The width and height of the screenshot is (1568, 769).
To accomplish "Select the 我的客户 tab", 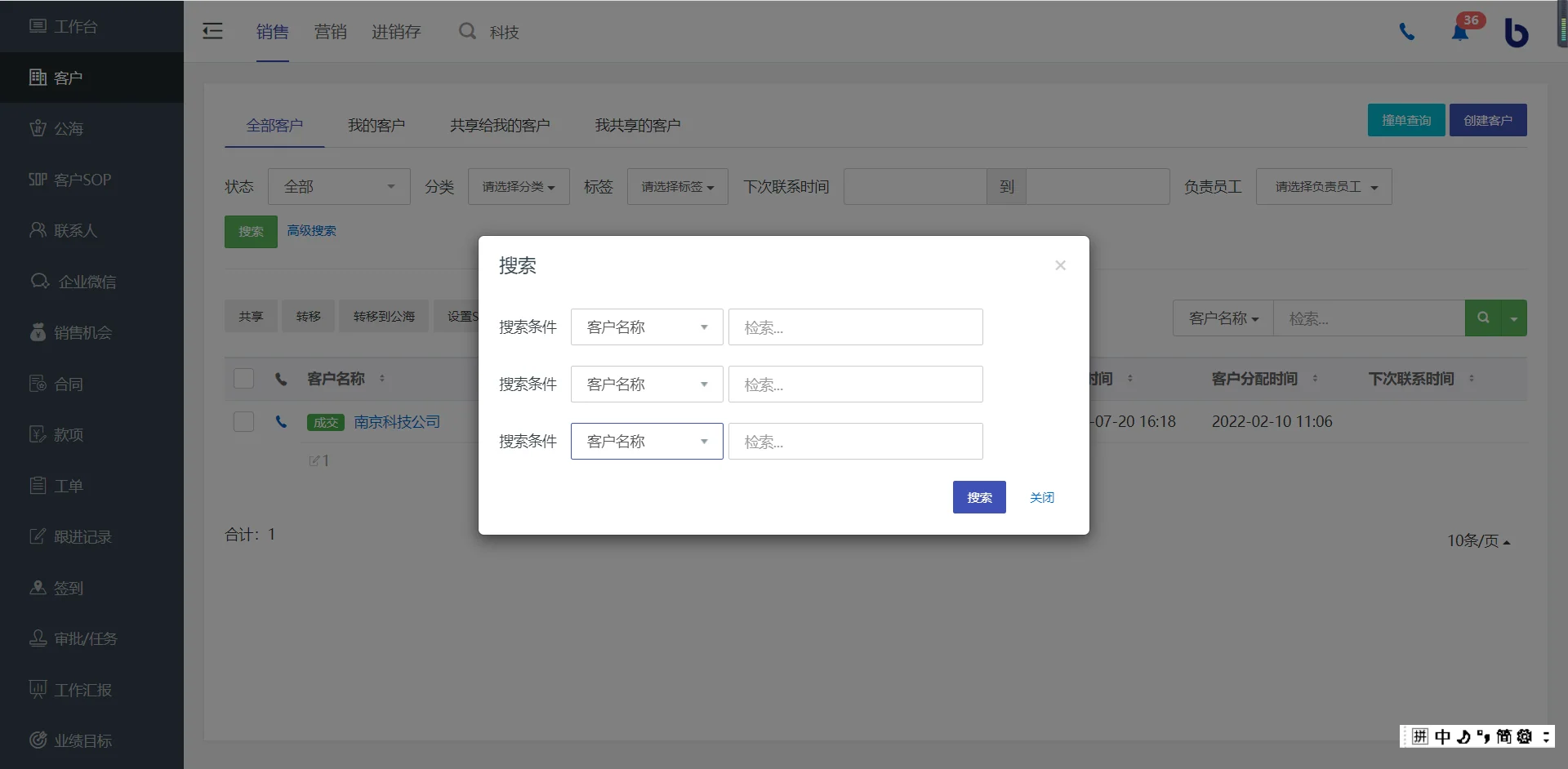I will click(376, 126).
